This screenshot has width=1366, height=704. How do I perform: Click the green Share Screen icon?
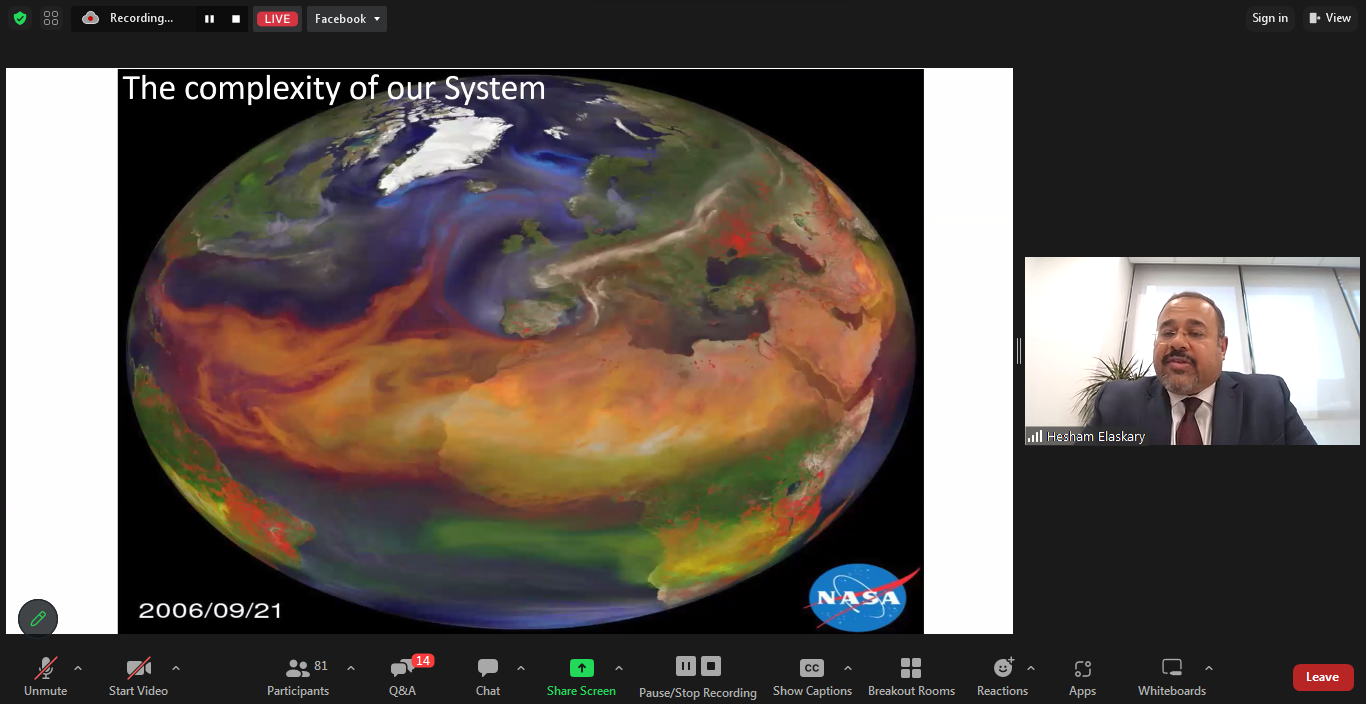tap(581, 668)
